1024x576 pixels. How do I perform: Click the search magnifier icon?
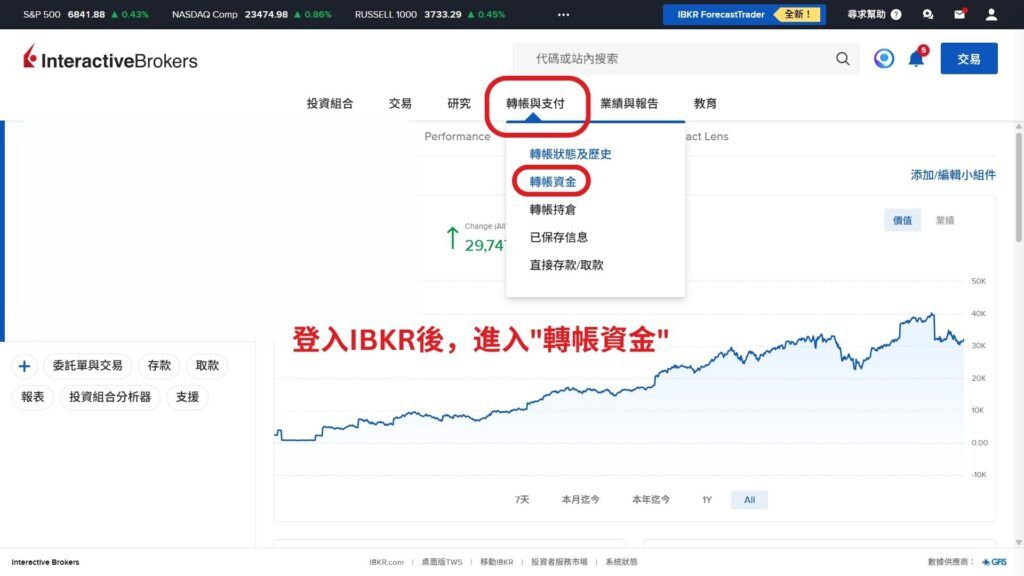click(843, 58)
